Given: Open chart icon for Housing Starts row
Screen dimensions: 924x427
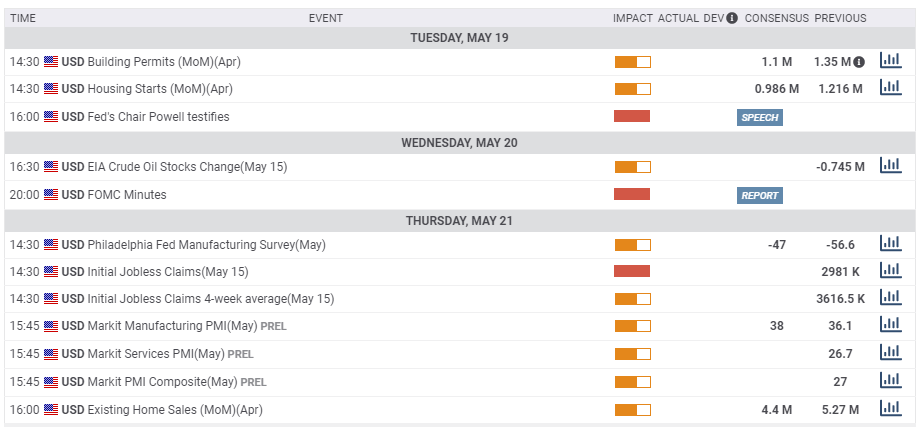Looking at the screenshot, I should tap(890, 87).
